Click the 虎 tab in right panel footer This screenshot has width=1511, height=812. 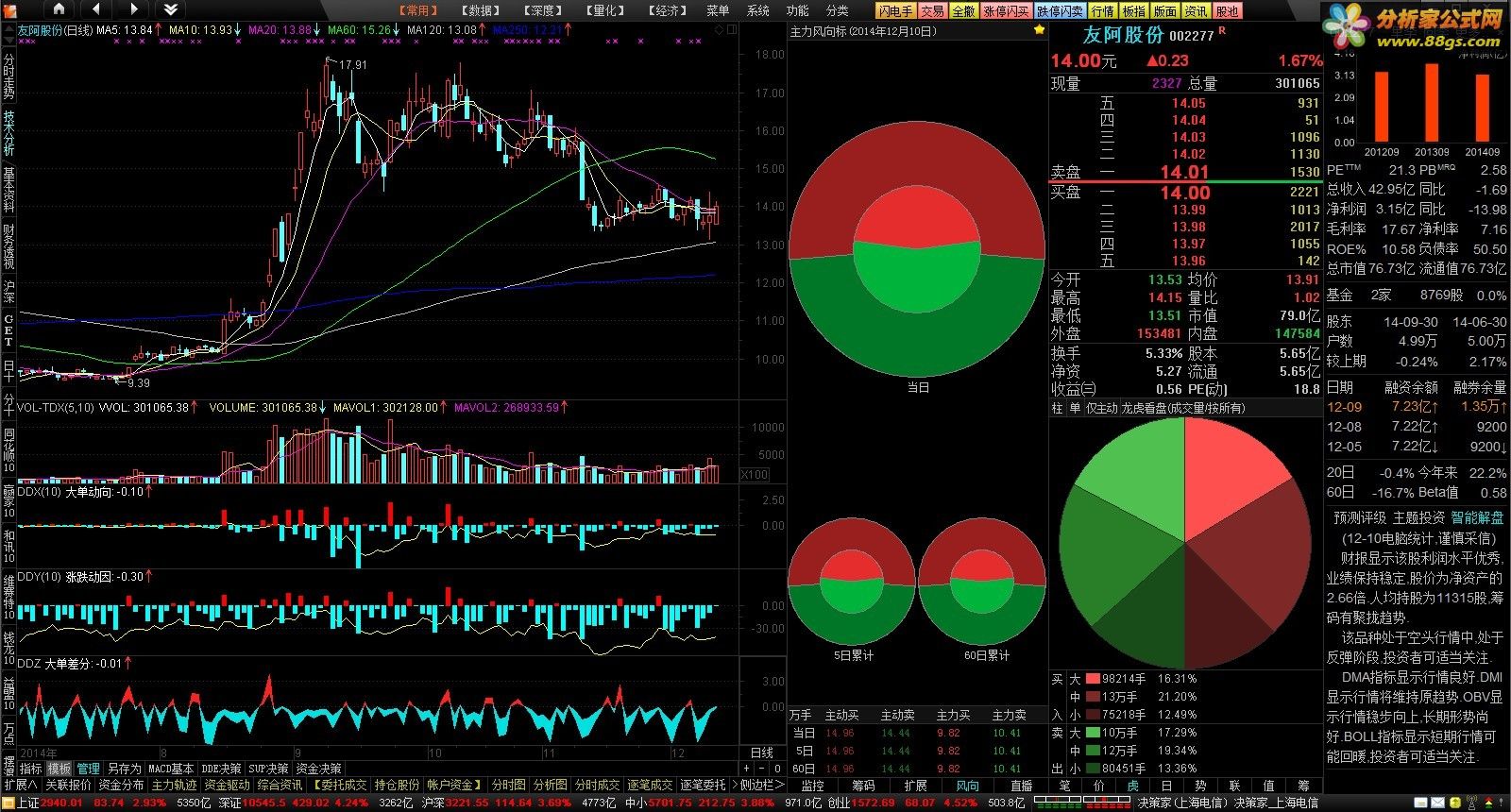coord(1132,785)
